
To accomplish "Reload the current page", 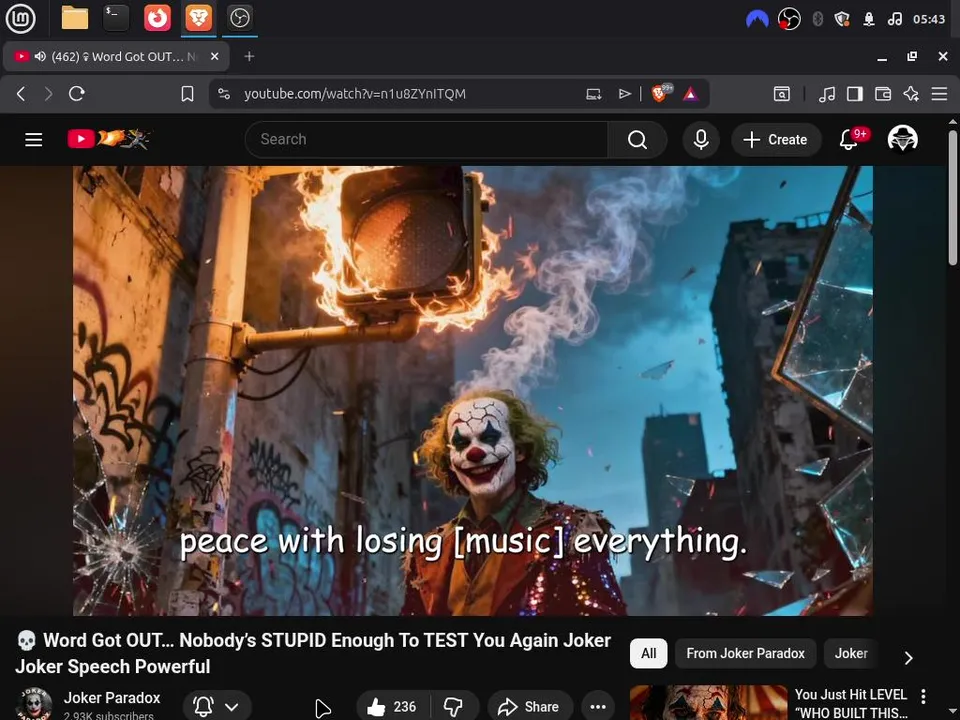I will click(77, 94).
